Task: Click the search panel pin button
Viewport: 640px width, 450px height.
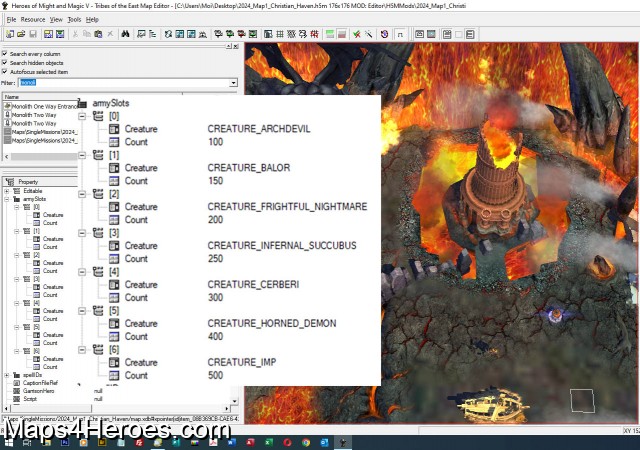Action: point(229,46)
